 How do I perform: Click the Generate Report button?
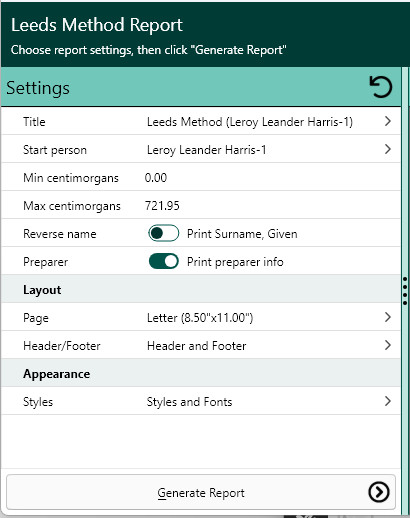(x=201, y=492)
